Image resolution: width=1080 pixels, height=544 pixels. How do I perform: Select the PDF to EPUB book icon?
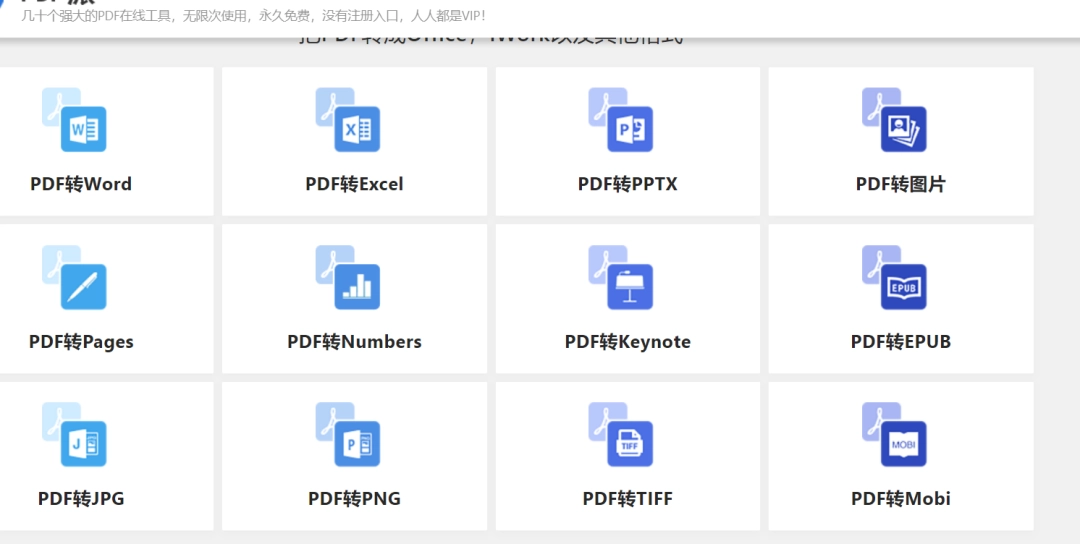pyautogui.click(x=894, y=278)
